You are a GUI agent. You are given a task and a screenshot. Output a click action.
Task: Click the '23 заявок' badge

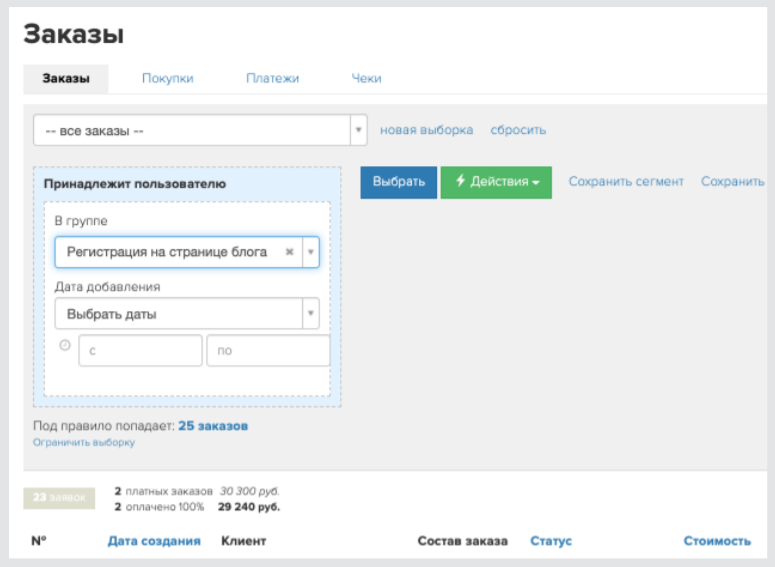(59, 498)
